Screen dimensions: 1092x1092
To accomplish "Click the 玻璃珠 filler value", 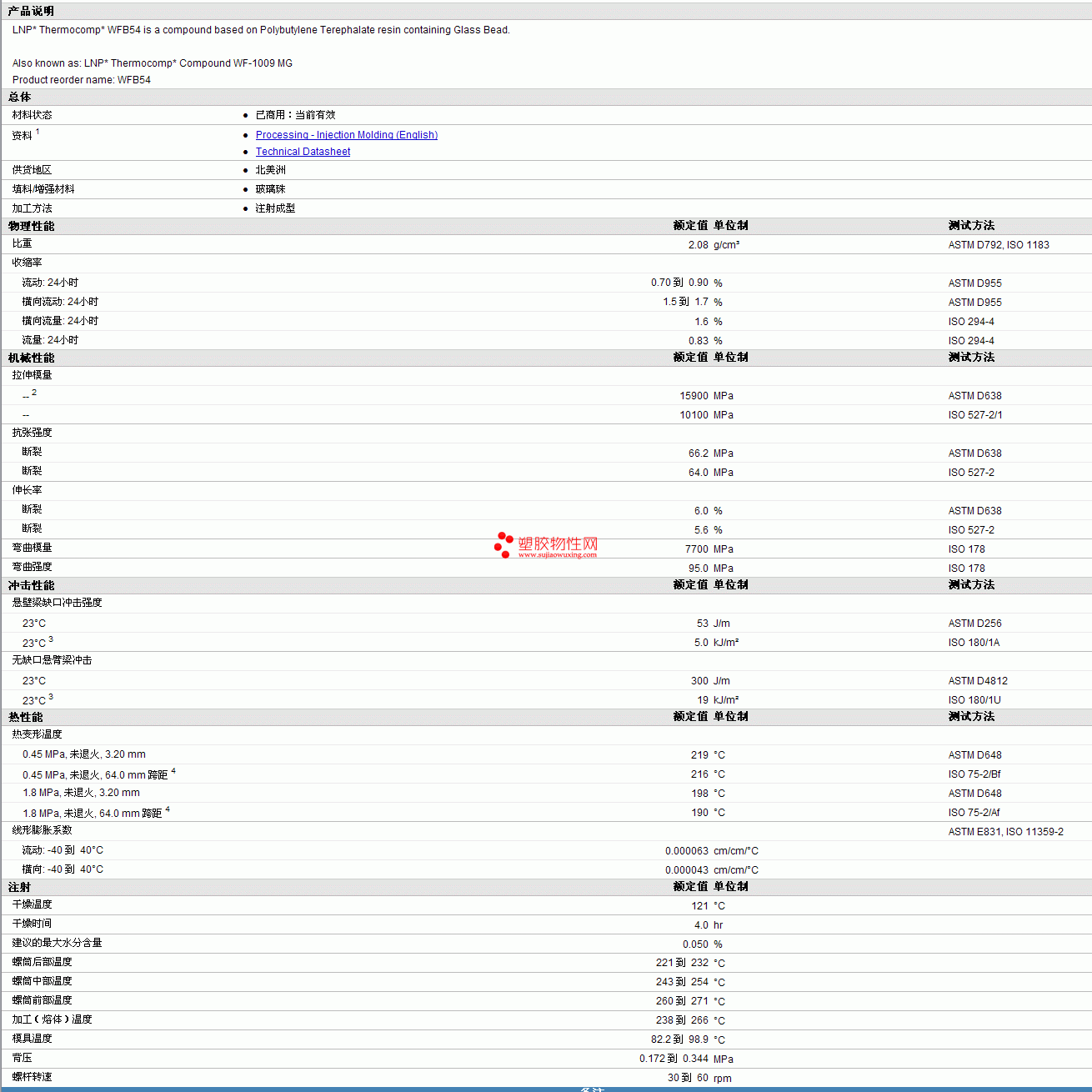I will [270, 189].
